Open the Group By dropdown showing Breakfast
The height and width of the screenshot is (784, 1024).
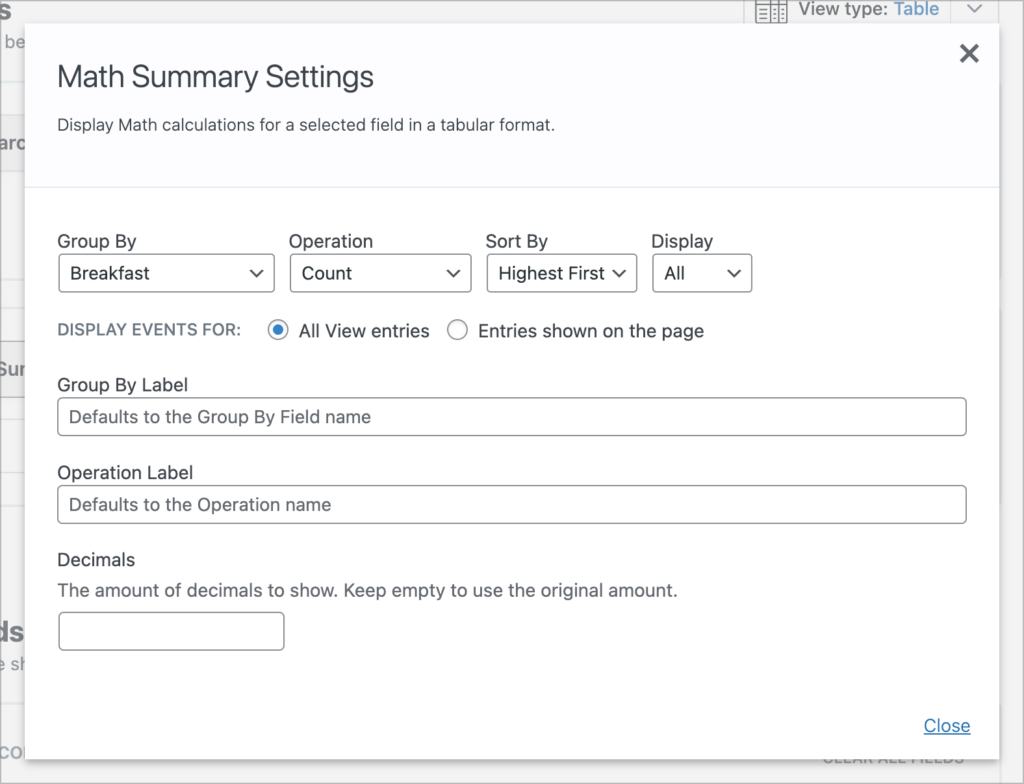[167, 273]
